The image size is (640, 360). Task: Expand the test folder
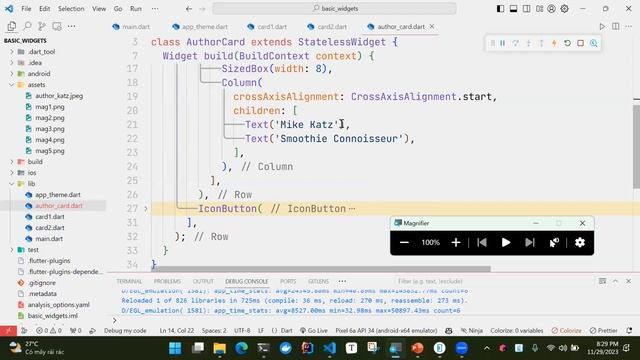pos(12,250)
